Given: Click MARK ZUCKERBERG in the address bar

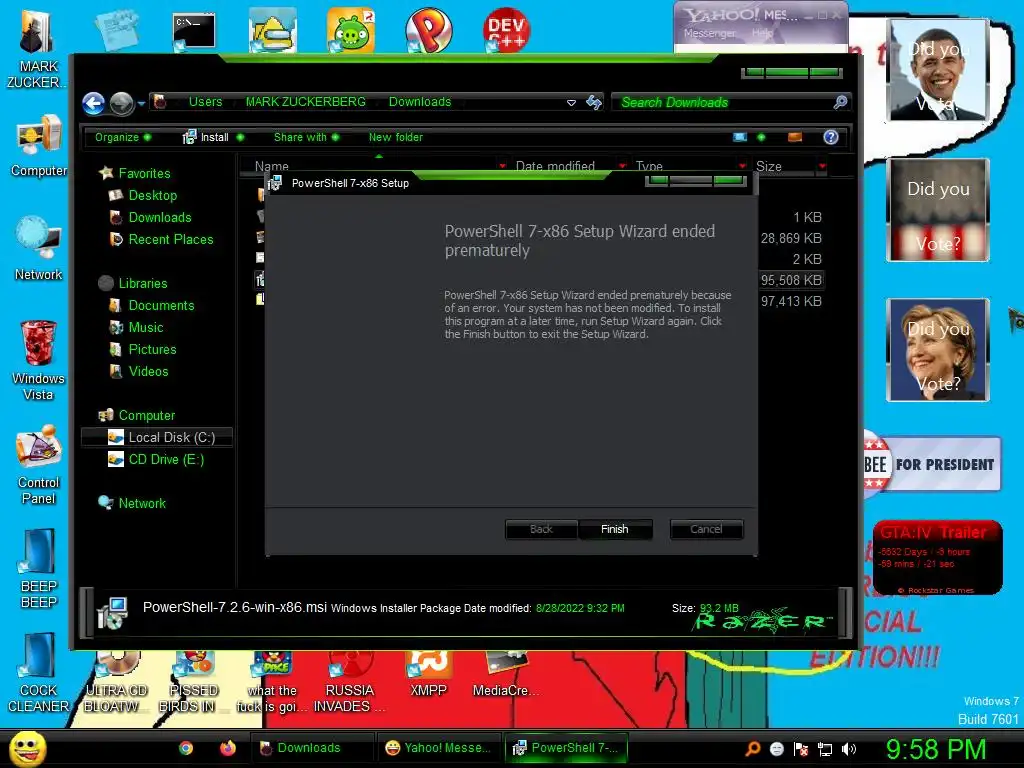Looking at the screenshot, I should click(306, 102).
